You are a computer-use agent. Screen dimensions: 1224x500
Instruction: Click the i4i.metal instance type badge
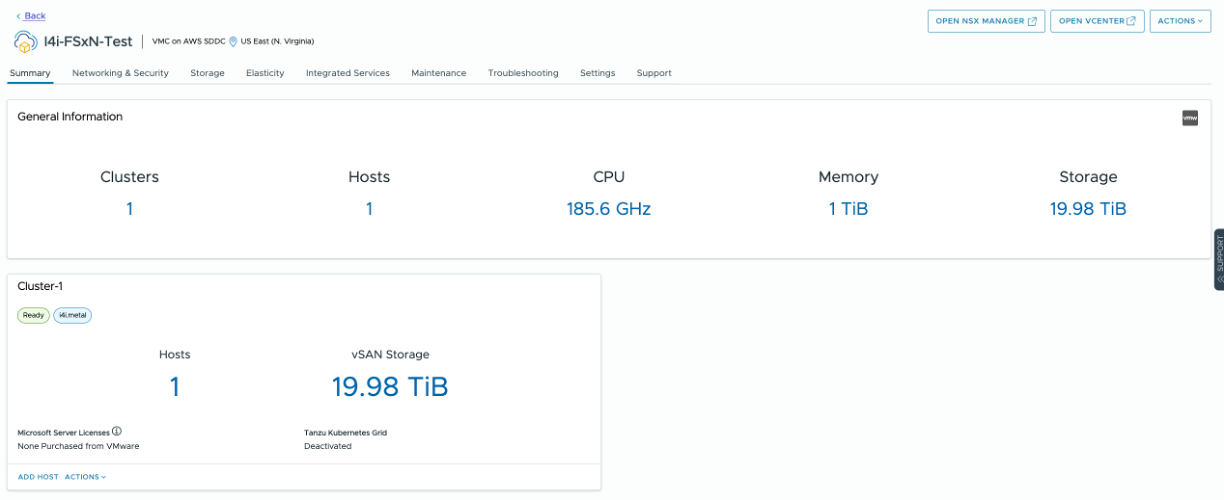(x=72, y=315)
